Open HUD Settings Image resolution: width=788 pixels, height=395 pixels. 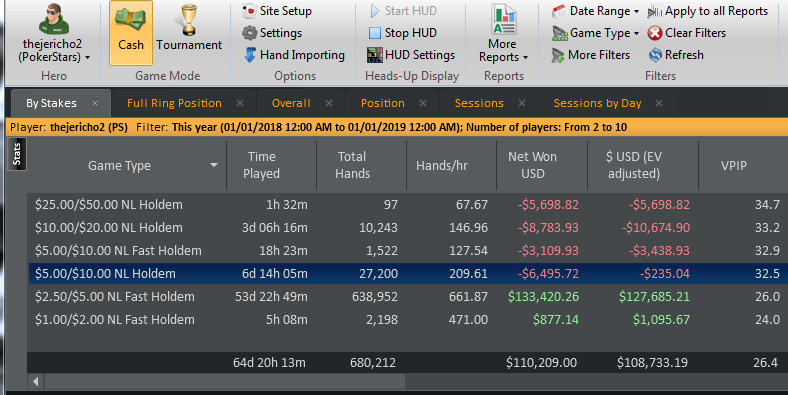(411, 55)
